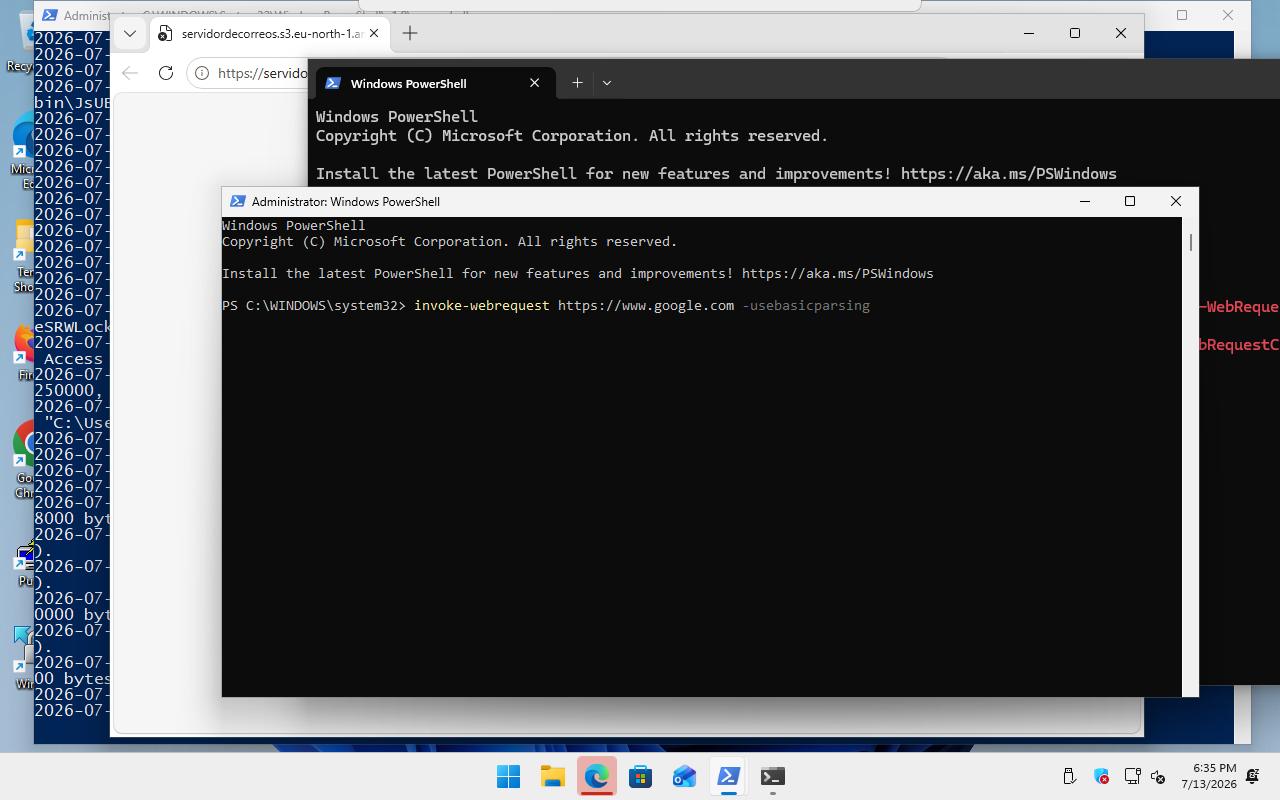Screen dimensions: 1280x800
Task: Close the background Administrator console window
Action: point(1228,15)
